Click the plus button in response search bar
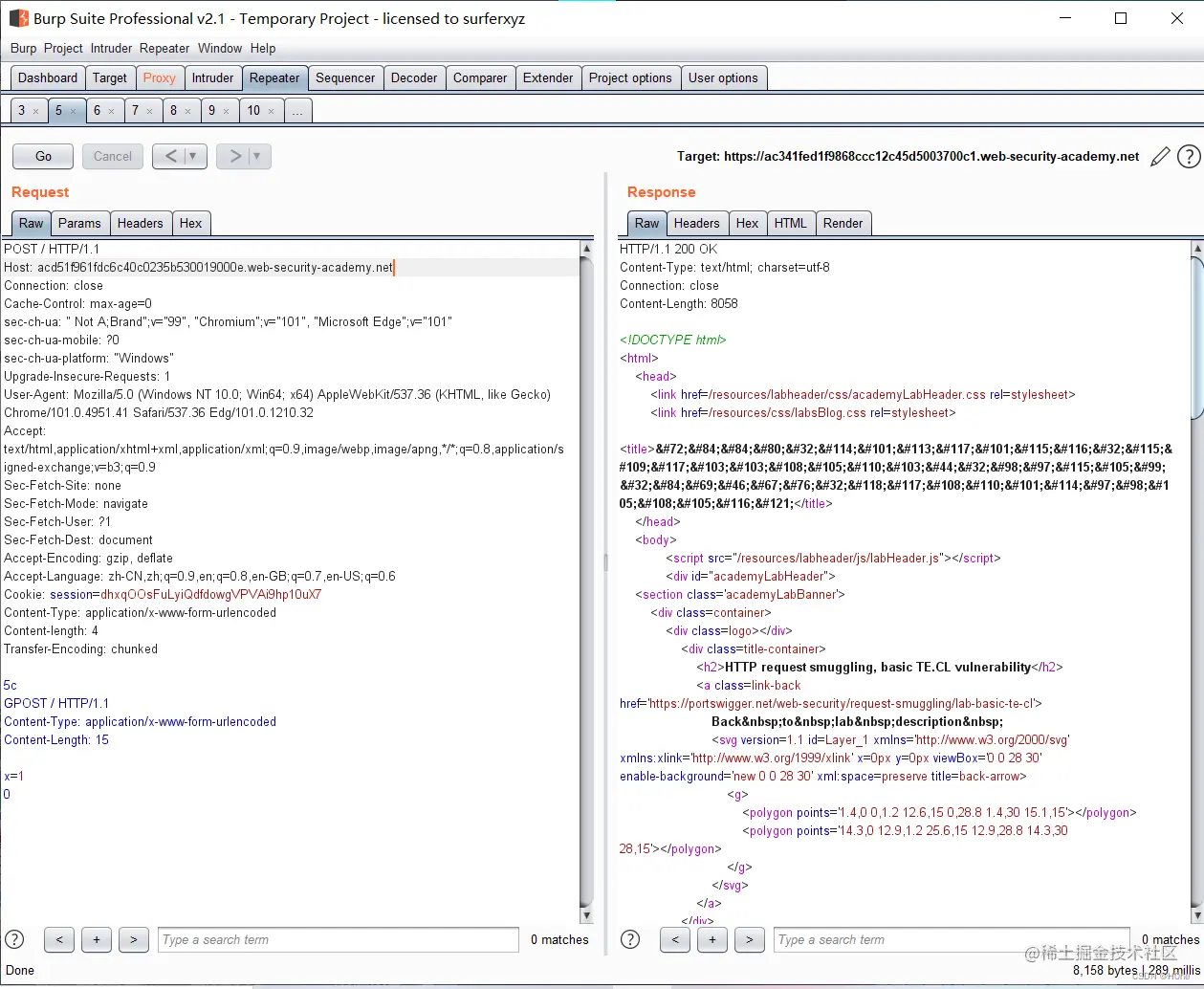1204x989 pixels. pyautogui.click(x=712, y=939)
